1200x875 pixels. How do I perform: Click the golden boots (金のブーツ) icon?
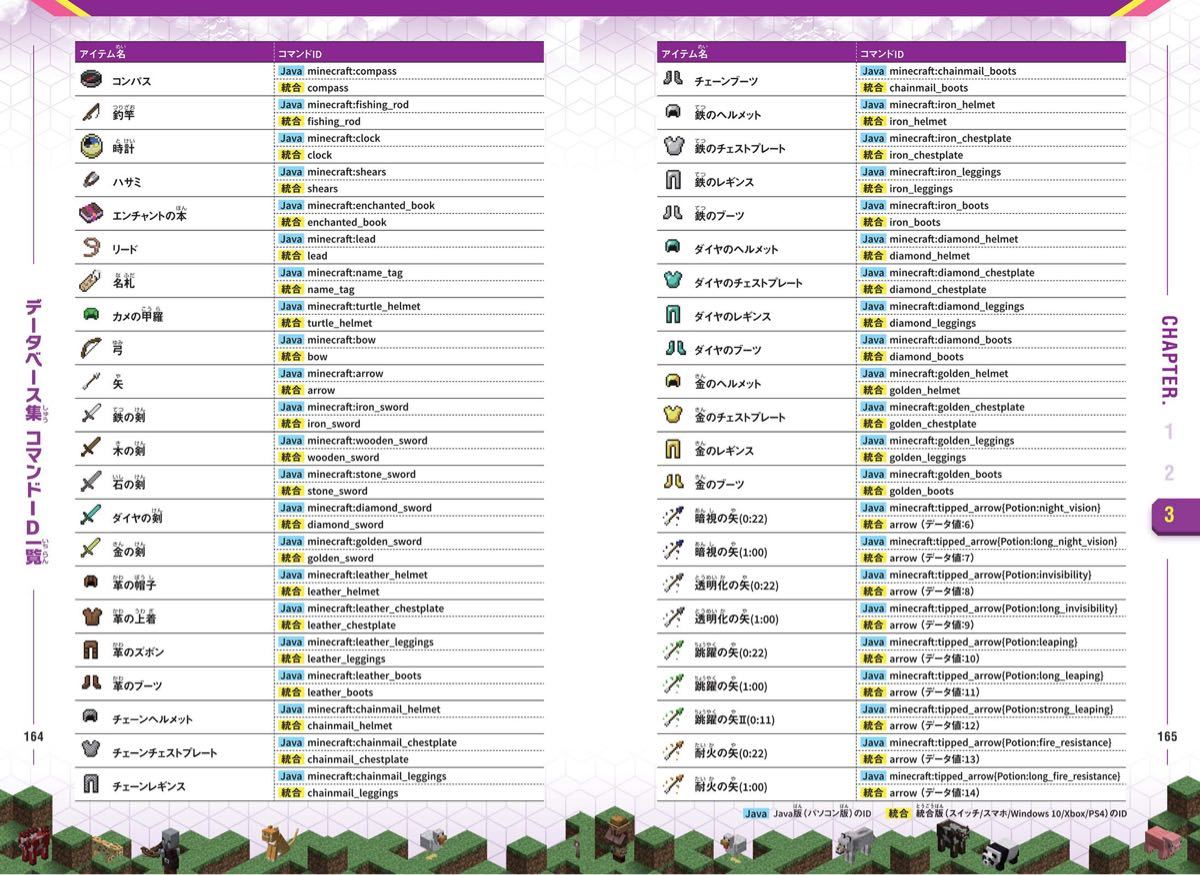[x=672, y=483]
